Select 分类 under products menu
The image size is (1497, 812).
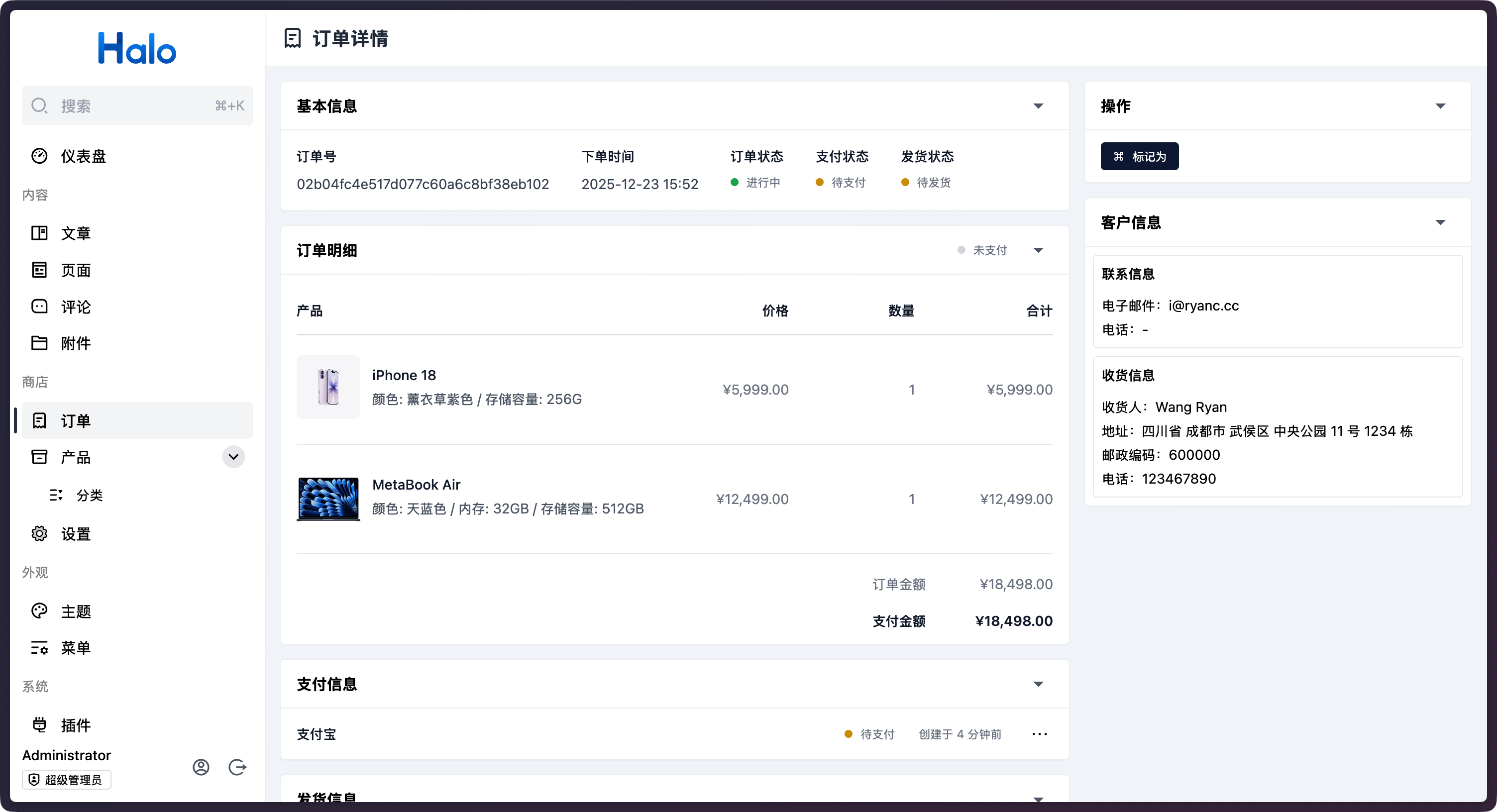coord(89,496)
